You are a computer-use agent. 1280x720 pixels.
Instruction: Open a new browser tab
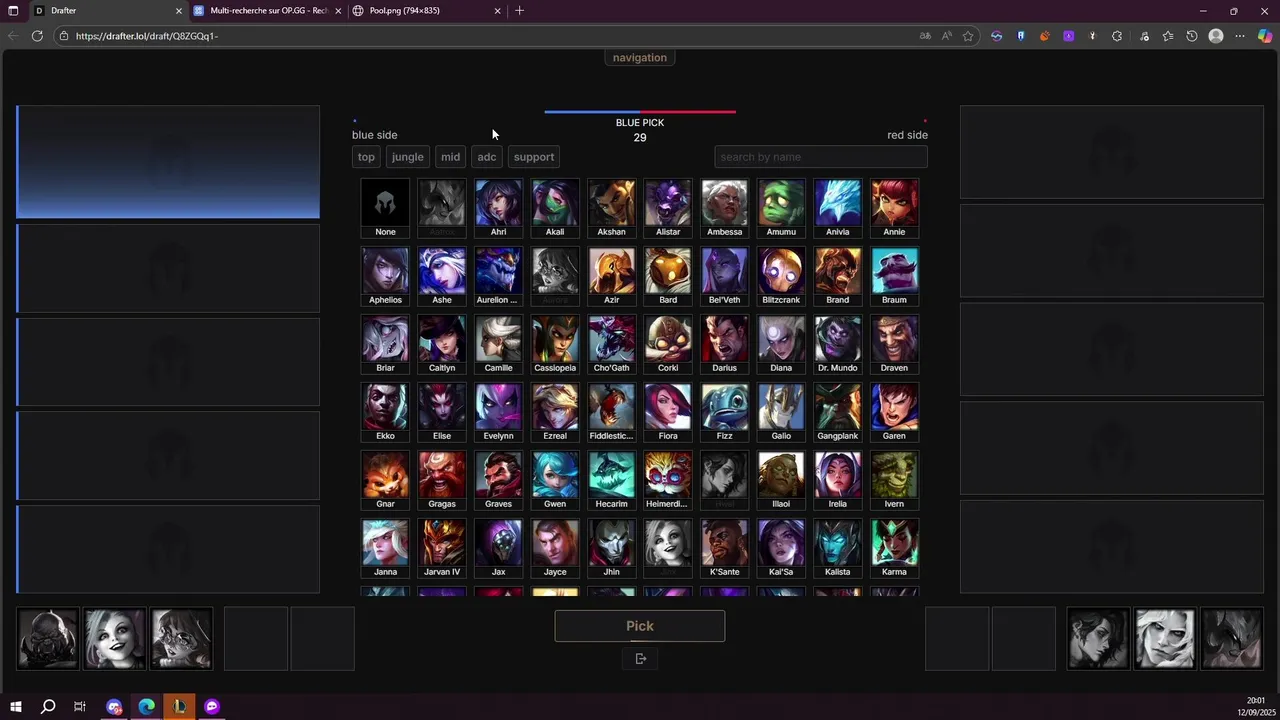coord(519,10)
